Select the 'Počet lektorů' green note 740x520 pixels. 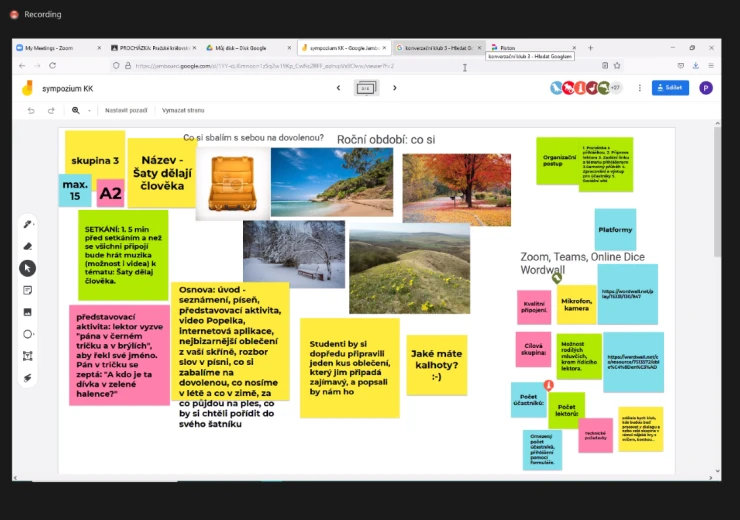point(567,410)
